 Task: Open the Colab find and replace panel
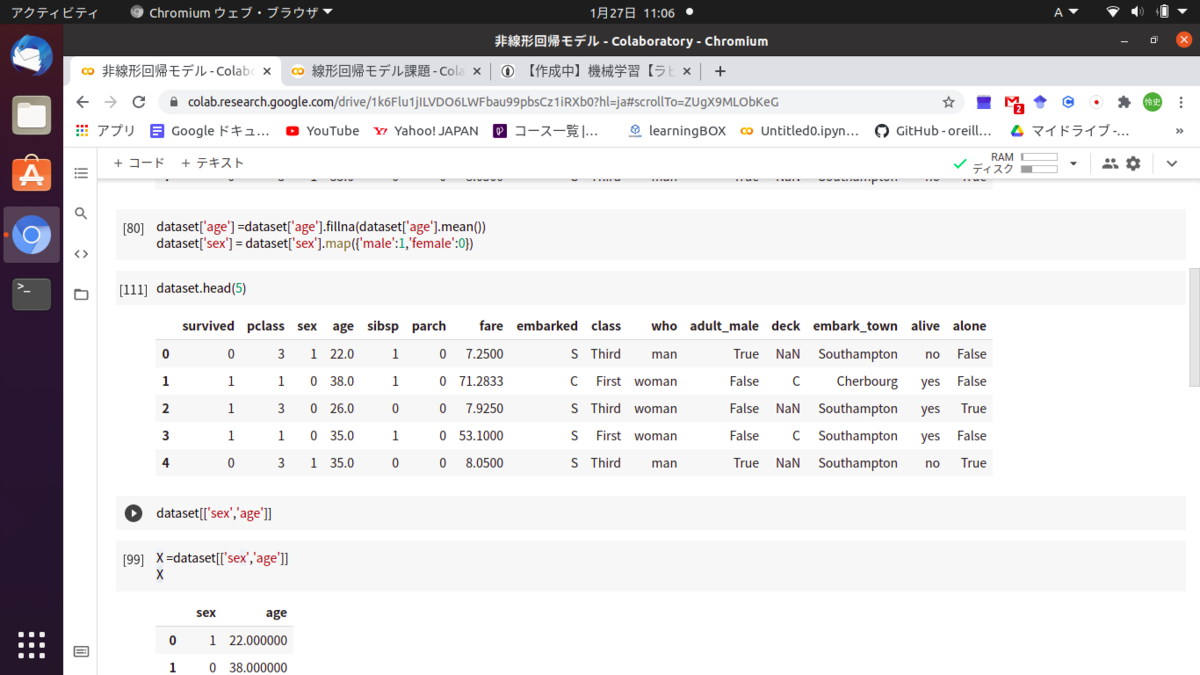pyautogui.click(x=81, y=213)
